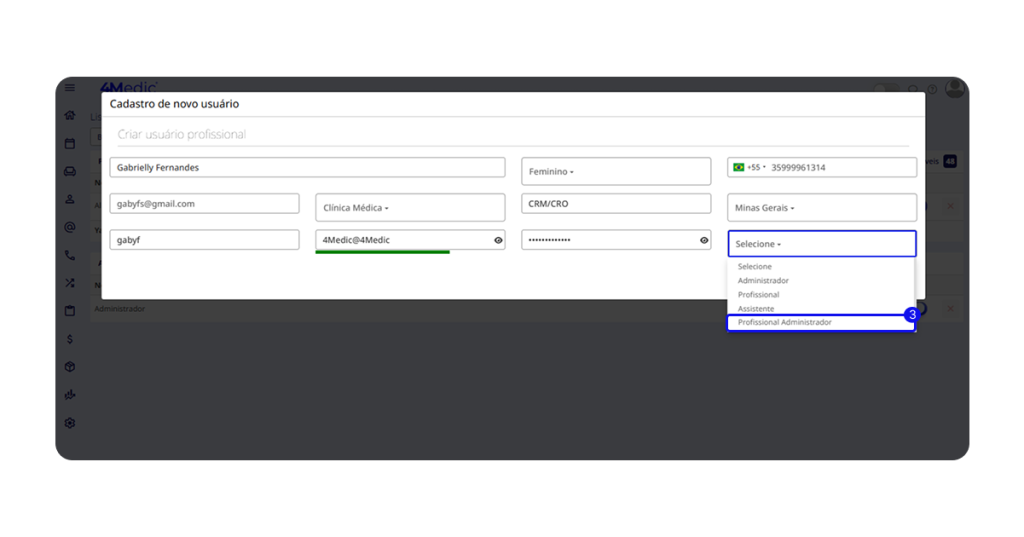The image size is (1024, 537).
Task: Open the box package icon in sidebar
Action: [70, 367]
